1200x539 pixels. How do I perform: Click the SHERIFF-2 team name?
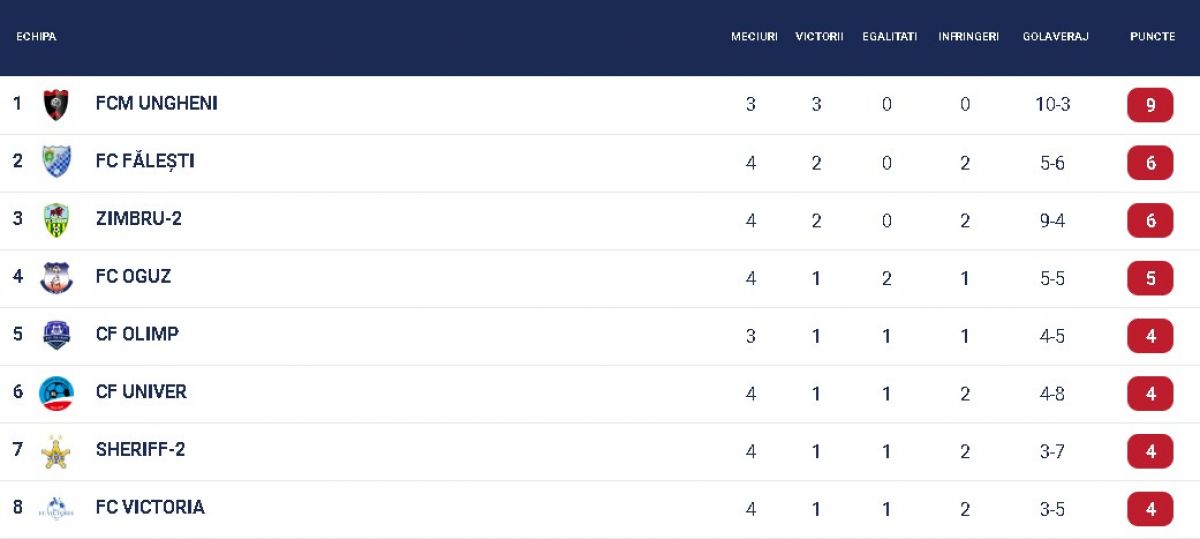coord(140,449)
